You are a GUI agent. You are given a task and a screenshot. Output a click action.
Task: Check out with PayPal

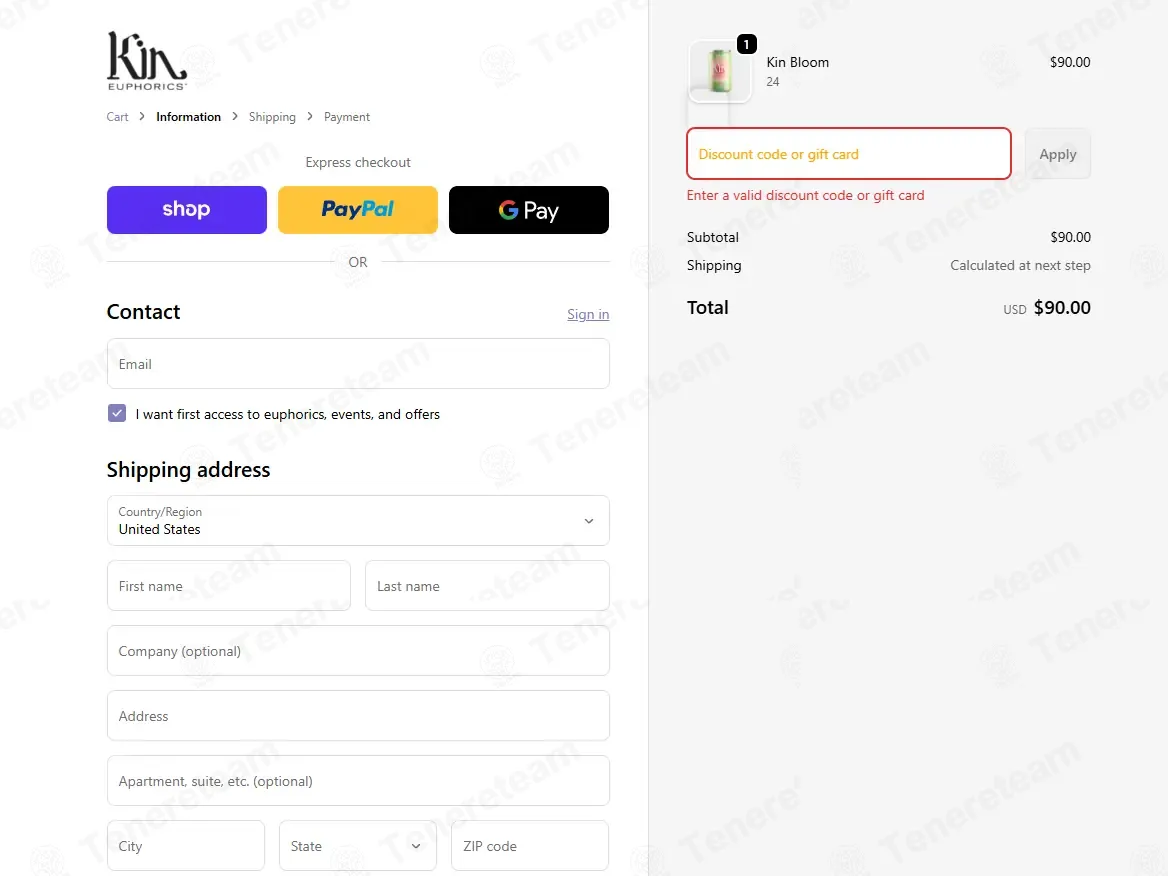(358, 210)
